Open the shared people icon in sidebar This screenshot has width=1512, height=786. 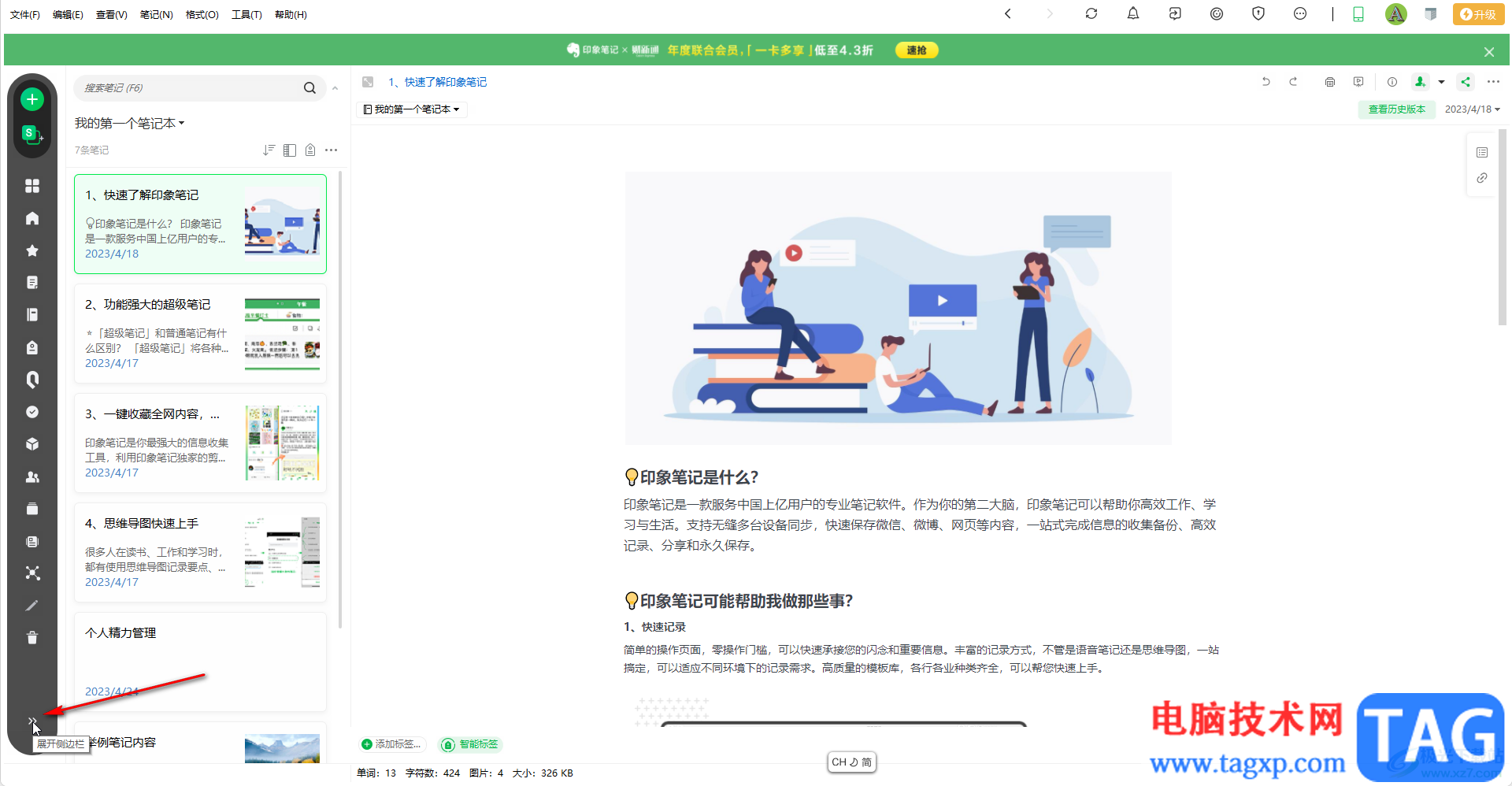point(32,476)
